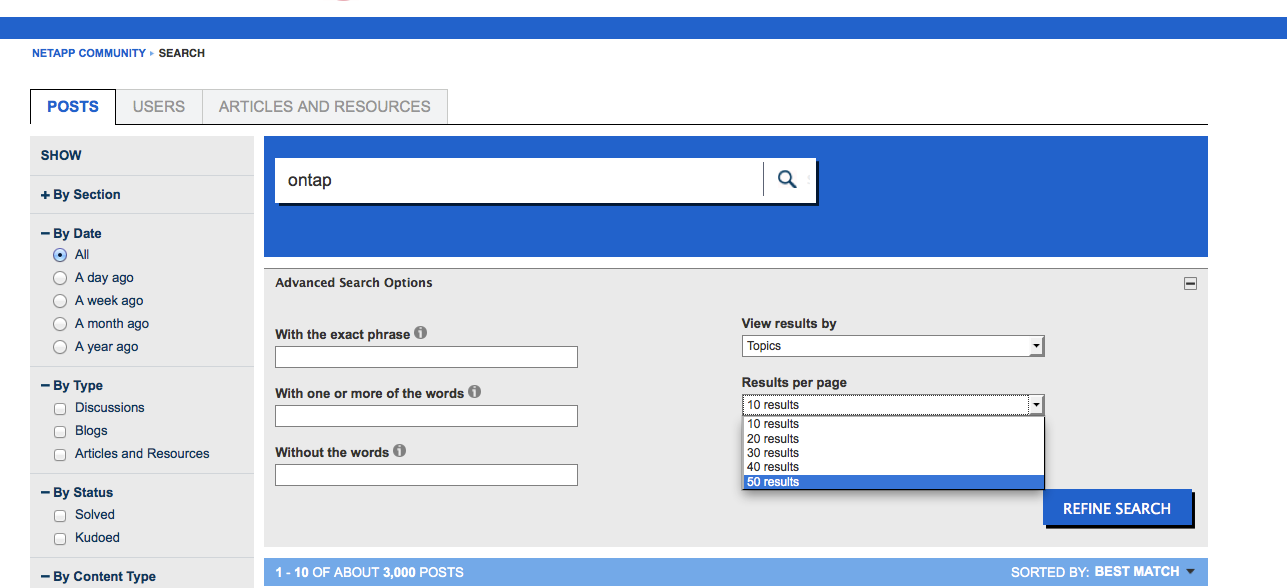Click the 1 - 10 of about 3,000 posts text
This screenshot has height=588, width=1287.
pos(369,573)
